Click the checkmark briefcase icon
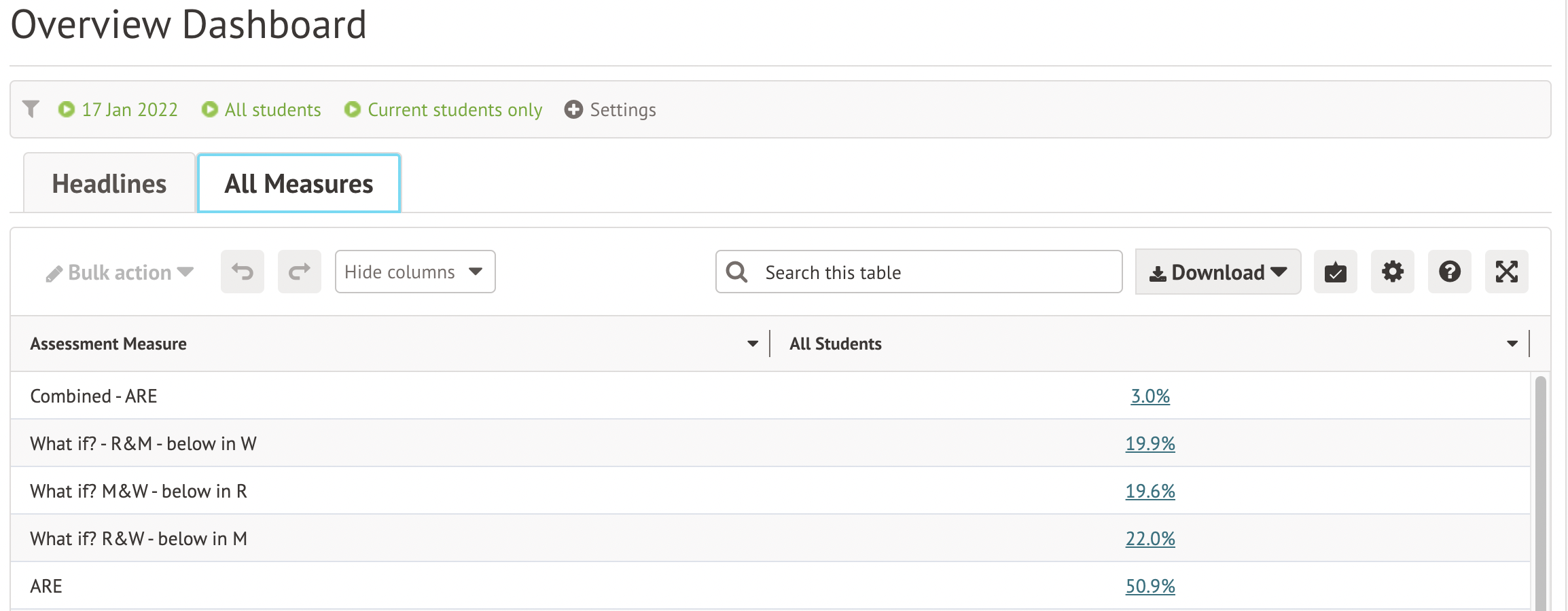 pos(1335,272)
